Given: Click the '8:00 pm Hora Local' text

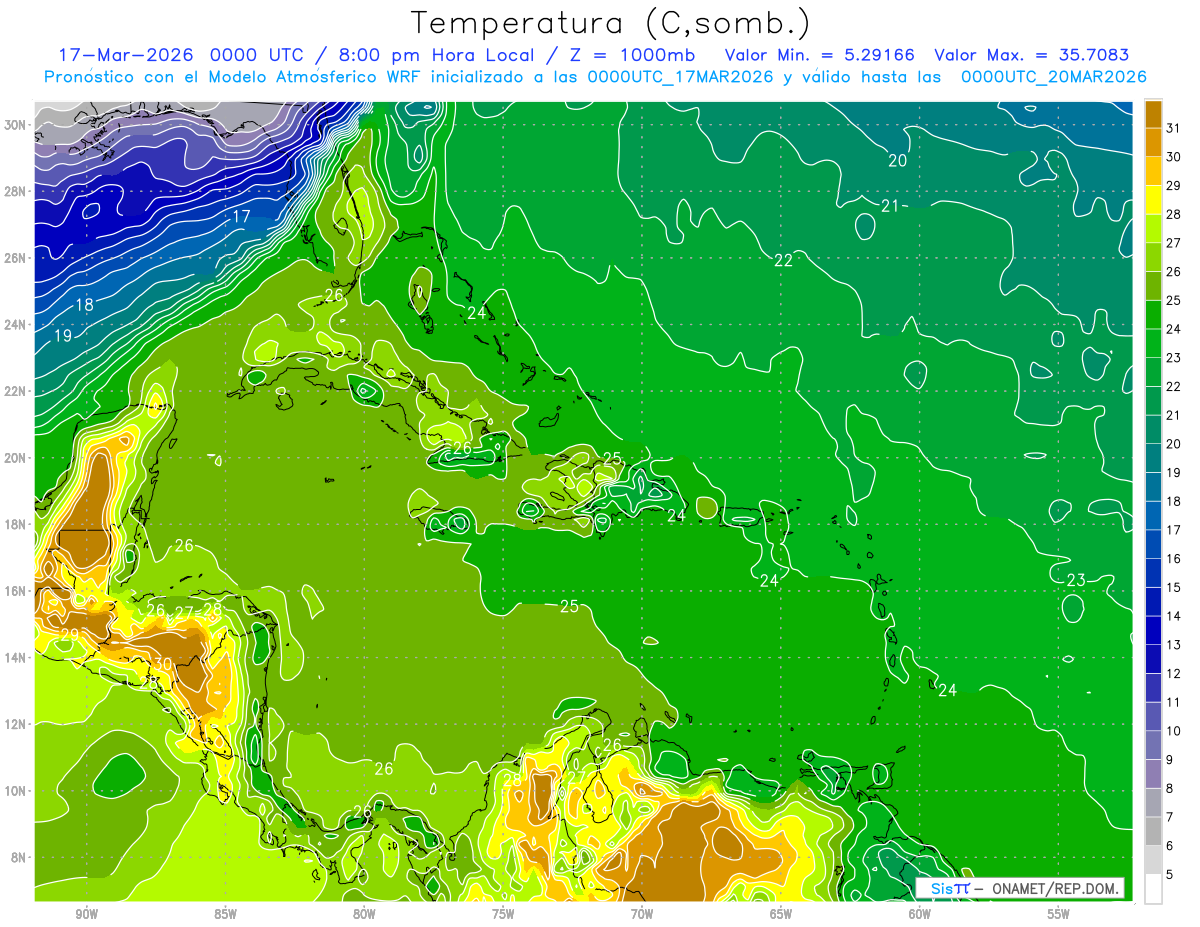Looking at the screenshot, I should [436, 55].
